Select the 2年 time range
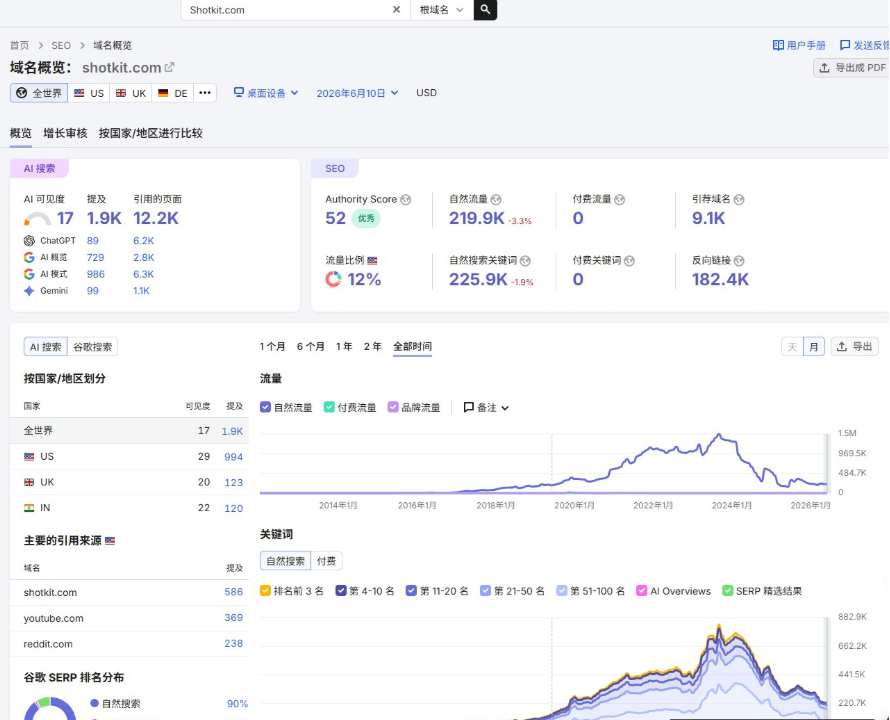 tap(372, 346)
